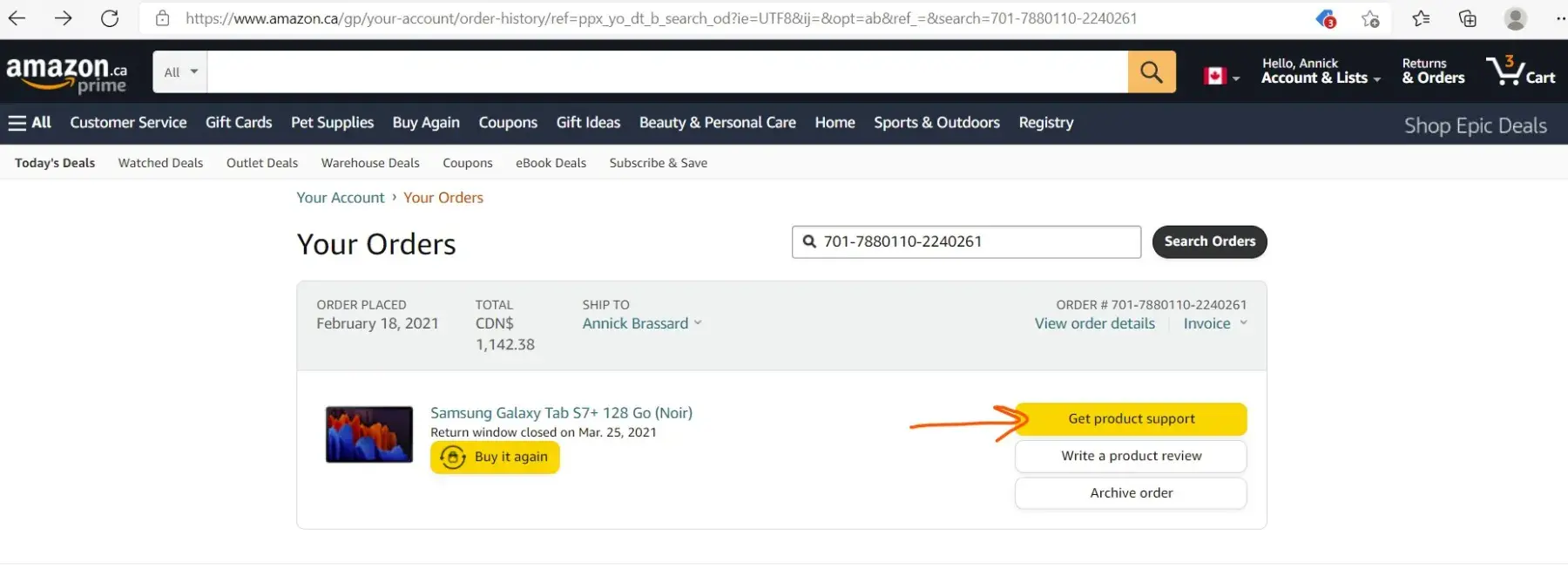1568x576 pixels.
Task: Select the Outlet Deals tab
Action: coord(261,163)
